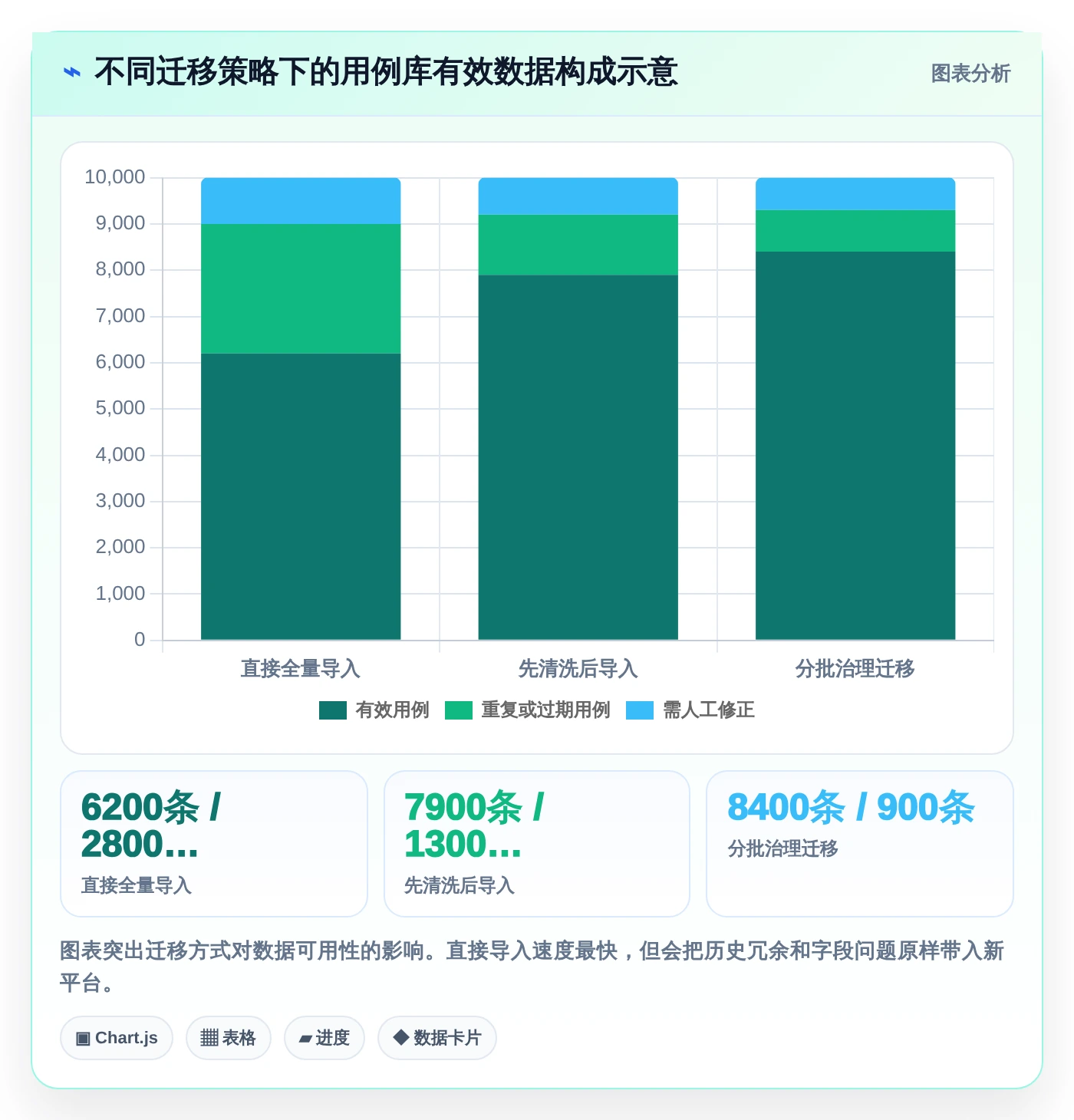1074x1120 pixels.
Task: Click the green 重复或过期用例 legend swatch
Action: pyautogui.click(x=459, y=710)
